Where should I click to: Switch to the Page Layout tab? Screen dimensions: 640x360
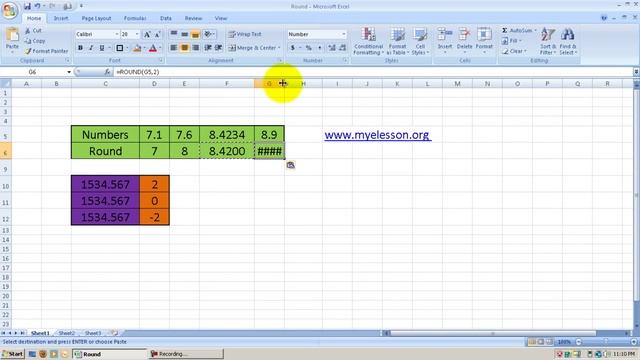[96, 18]
